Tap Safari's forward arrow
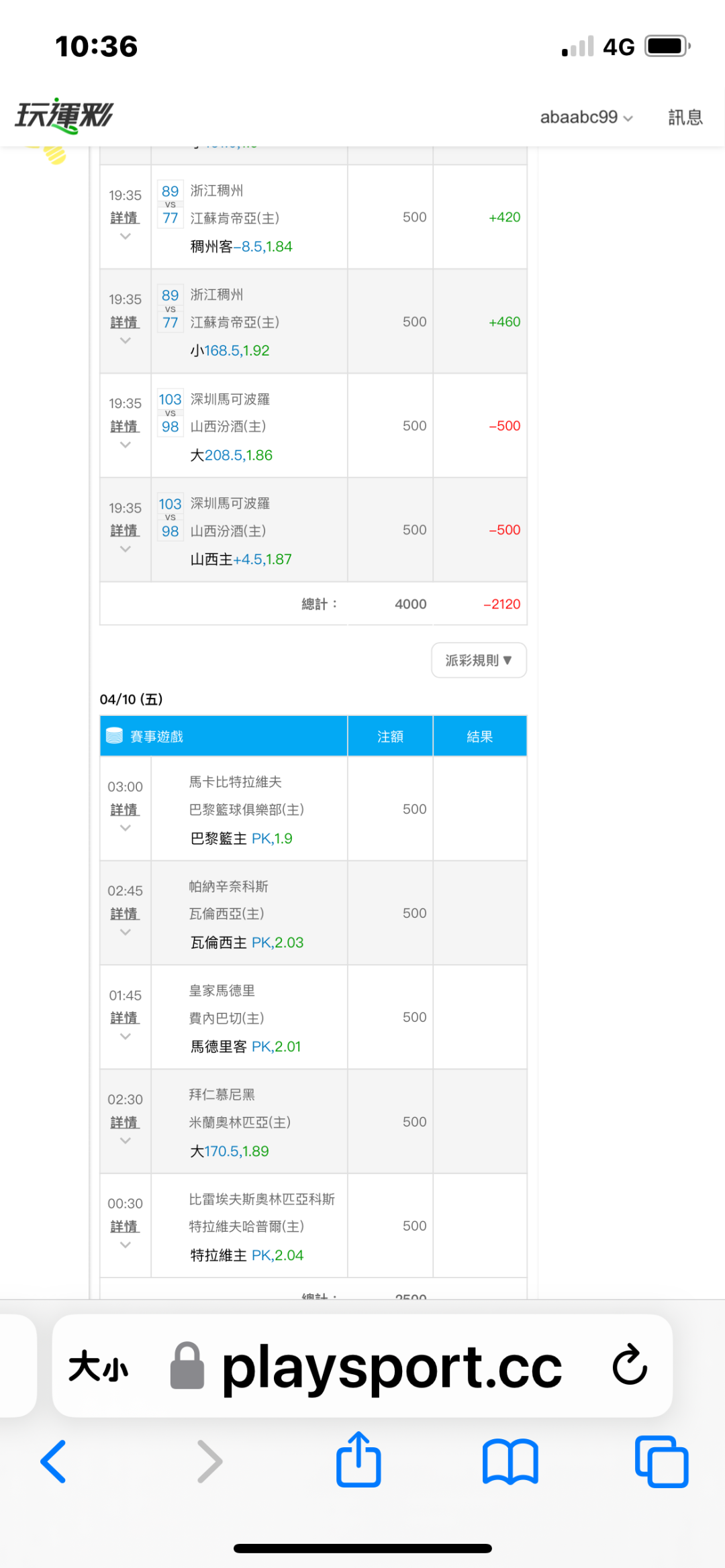This screenshot has height=1568, width=725. [x=209, y=1461]
